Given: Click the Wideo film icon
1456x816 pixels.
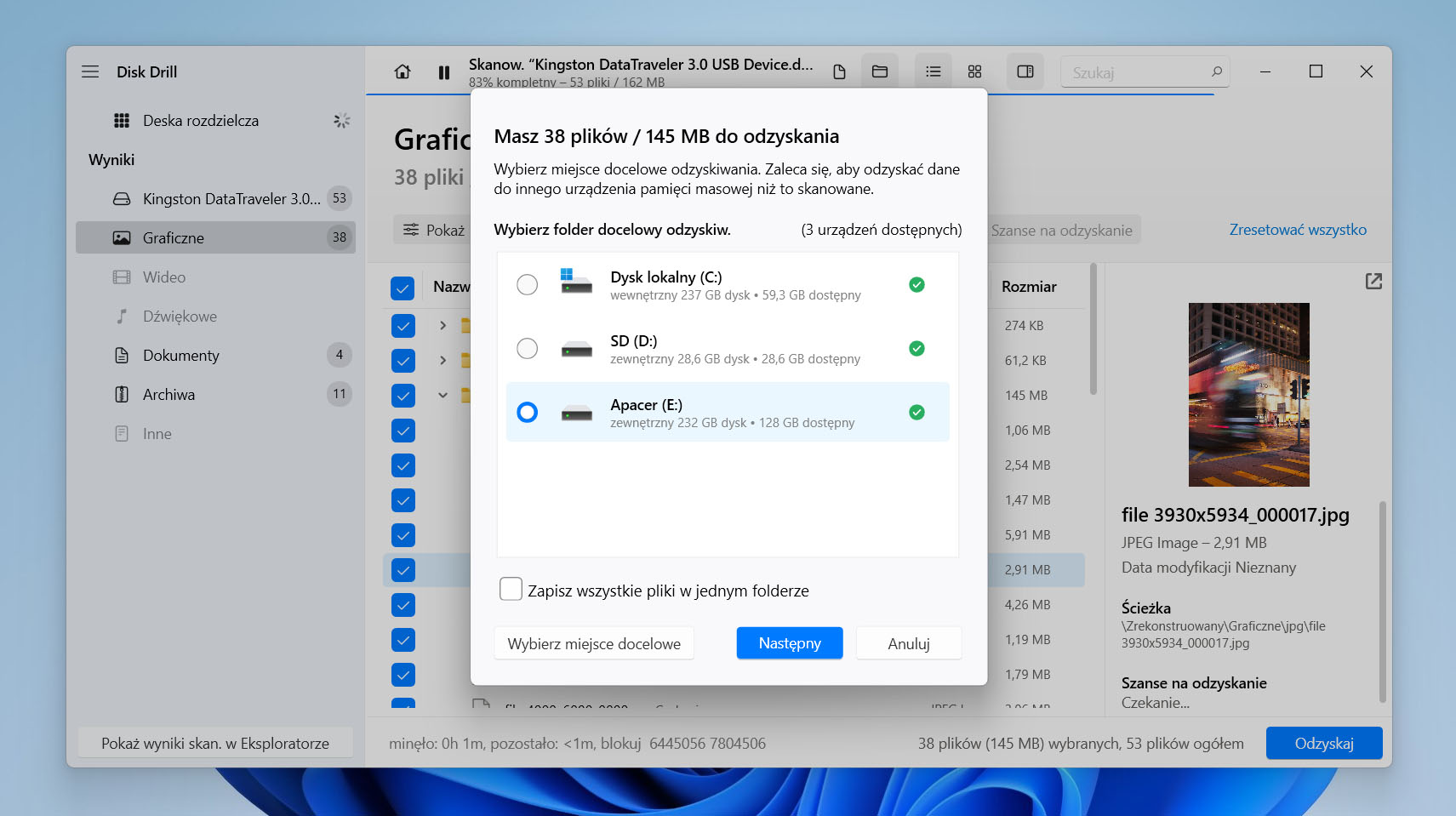Looking at the screenshot, I should click(x=122, y=277).
